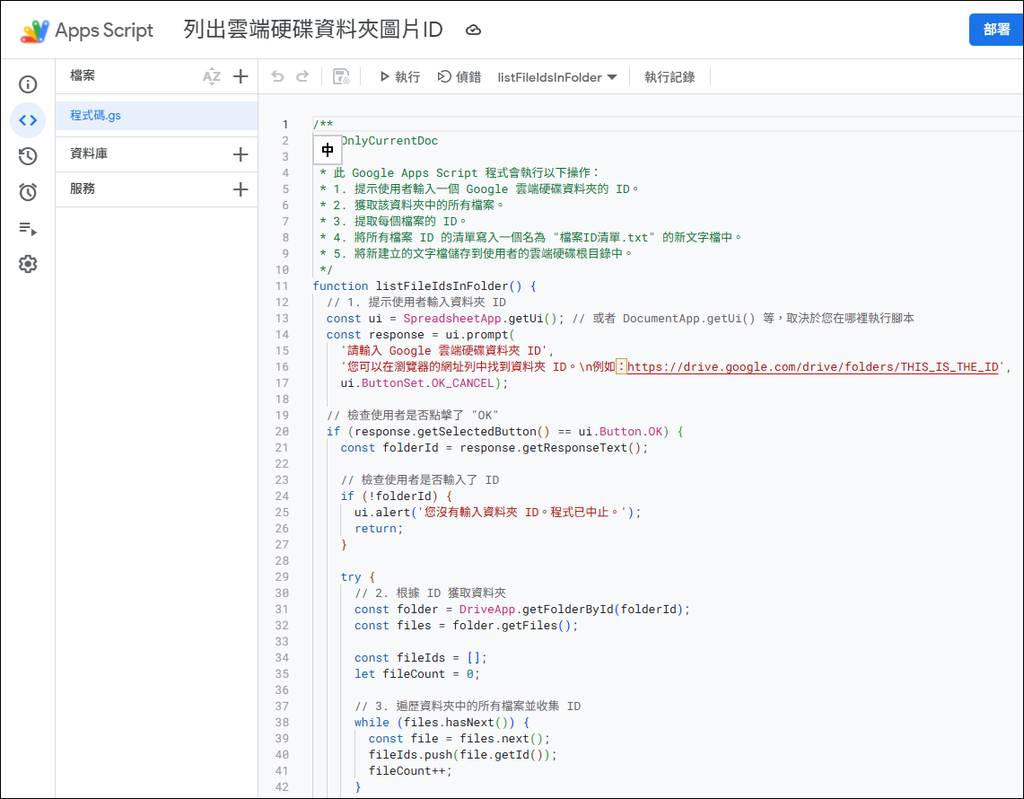Click the Apps Script logo

(87, 30)
